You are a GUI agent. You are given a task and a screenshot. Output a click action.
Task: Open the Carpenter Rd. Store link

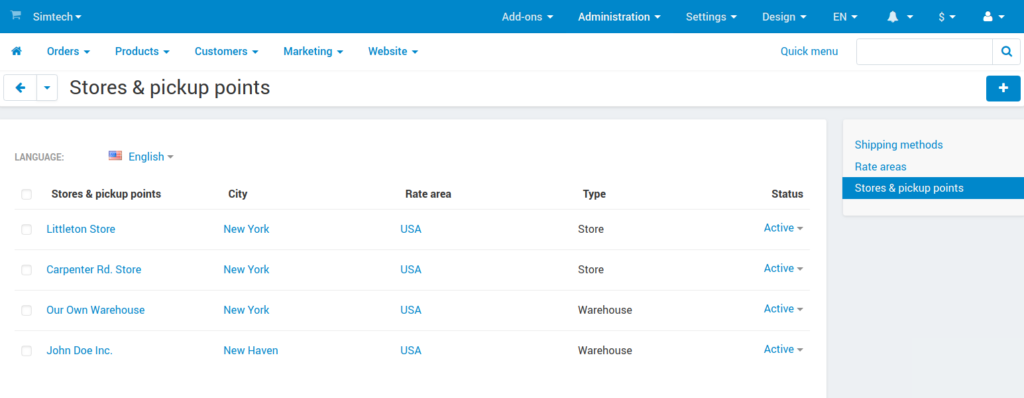pyautogui.click(x=93, y=269)
